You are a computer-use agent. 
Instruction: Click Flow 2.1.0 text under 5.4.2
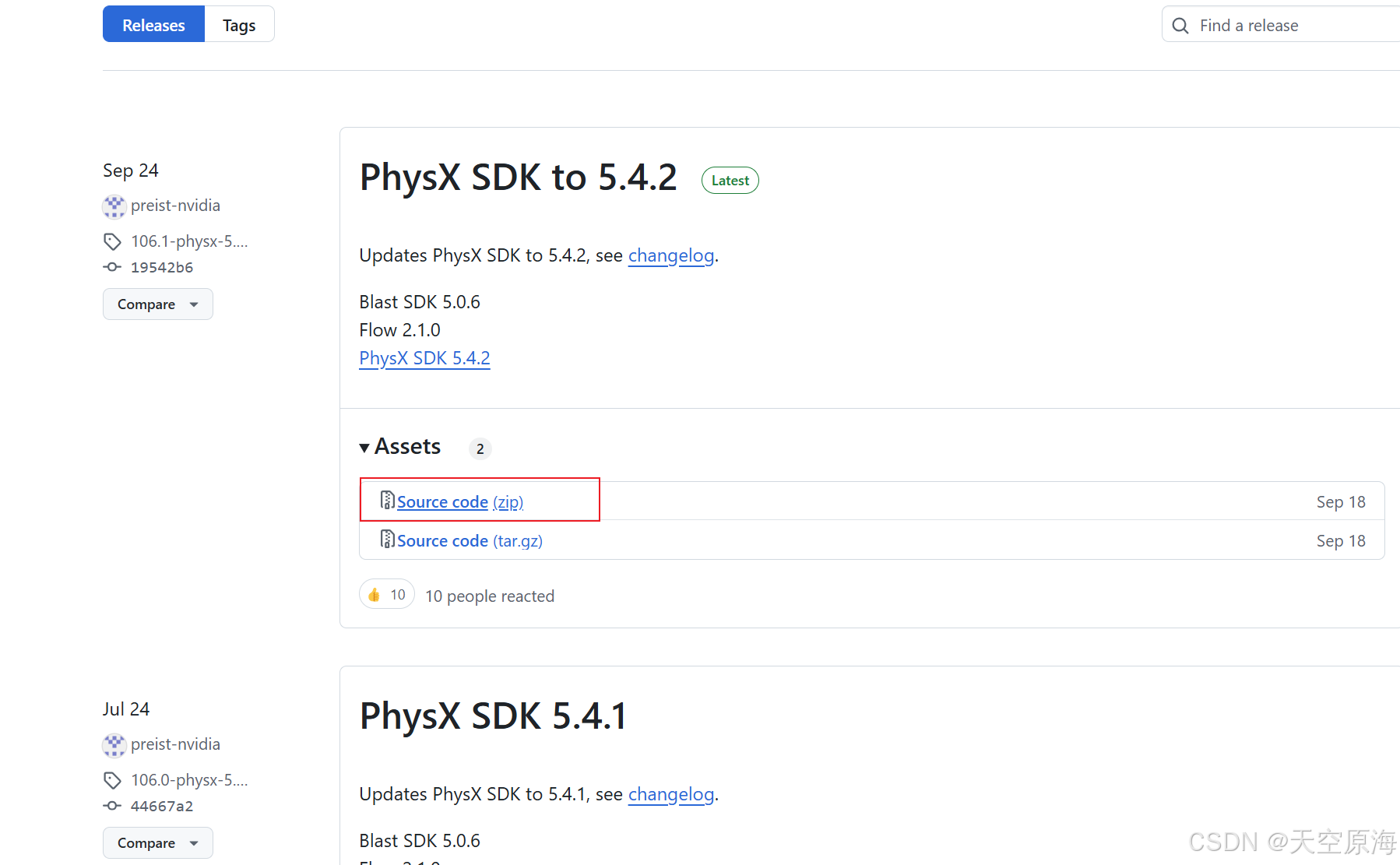(399, 330)
